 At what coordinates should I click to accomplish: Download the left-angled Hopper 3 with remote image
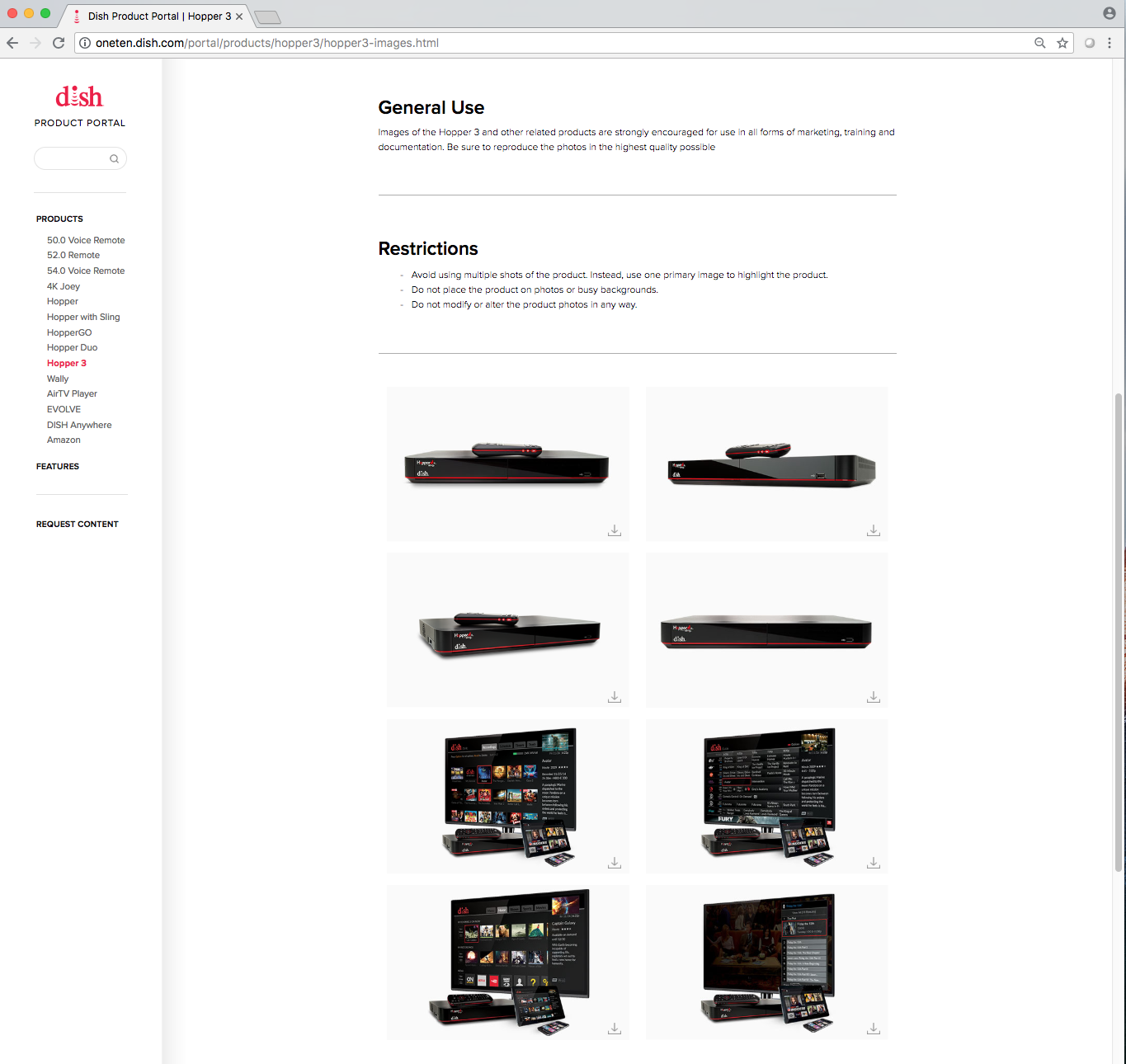point(615,697)
